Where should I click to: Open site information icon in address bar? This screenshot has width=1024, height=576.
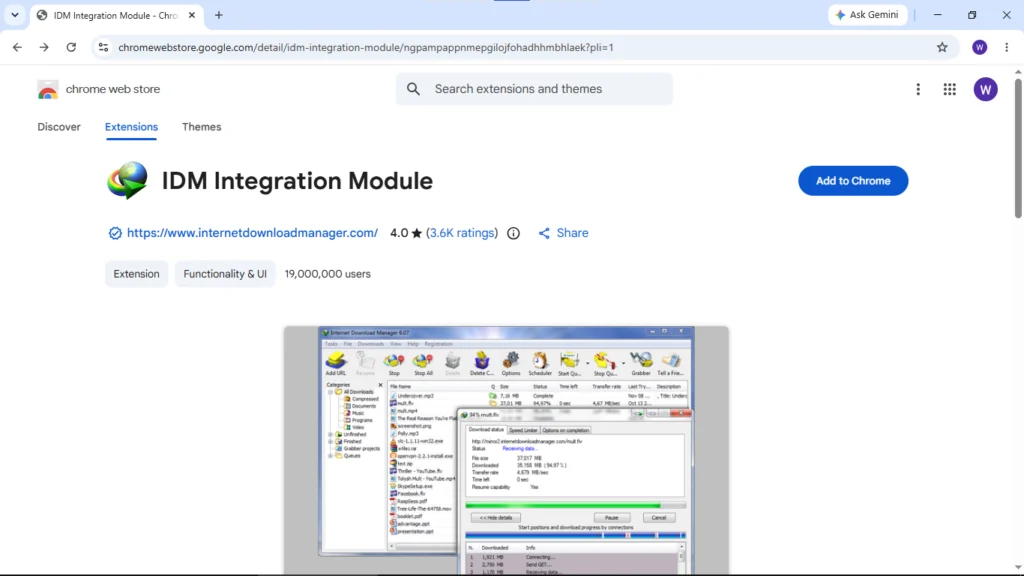point(103,47)
